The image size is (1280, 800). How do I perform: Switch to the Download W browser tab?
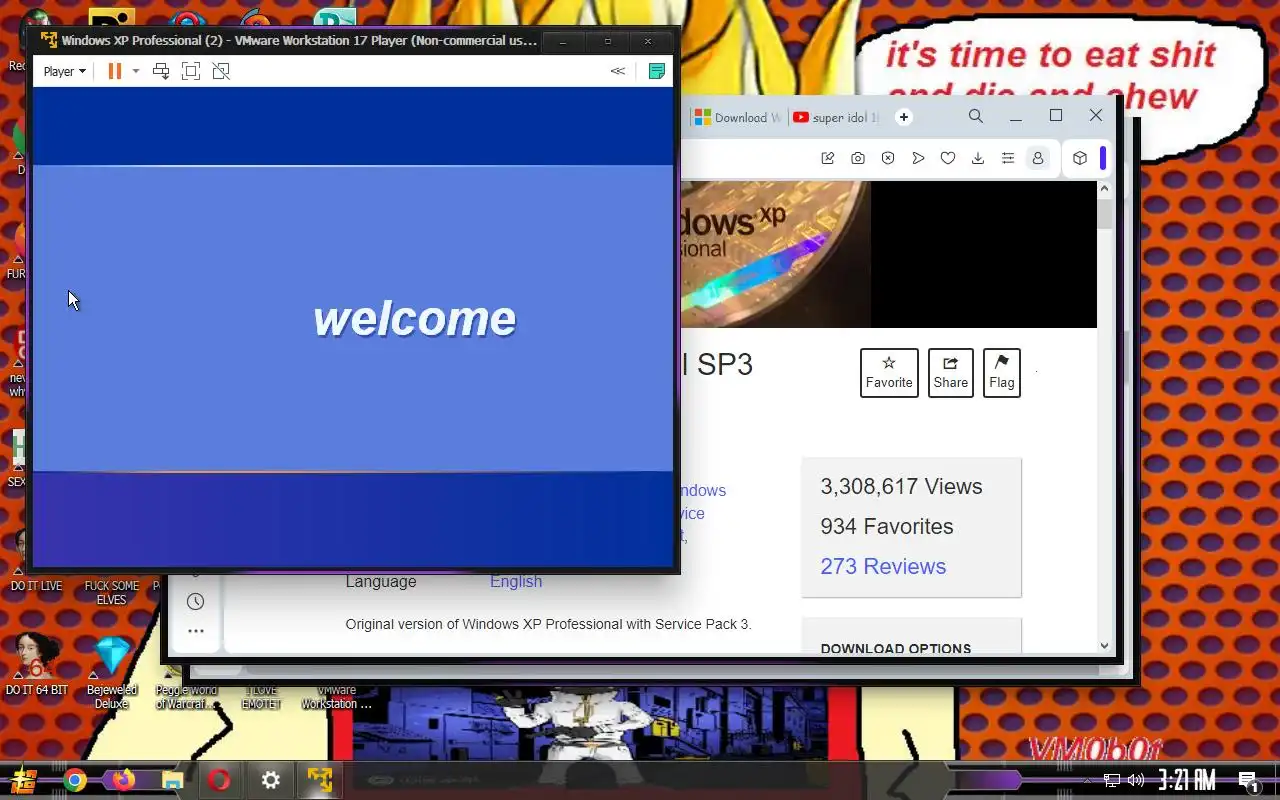tap(736, 117)
